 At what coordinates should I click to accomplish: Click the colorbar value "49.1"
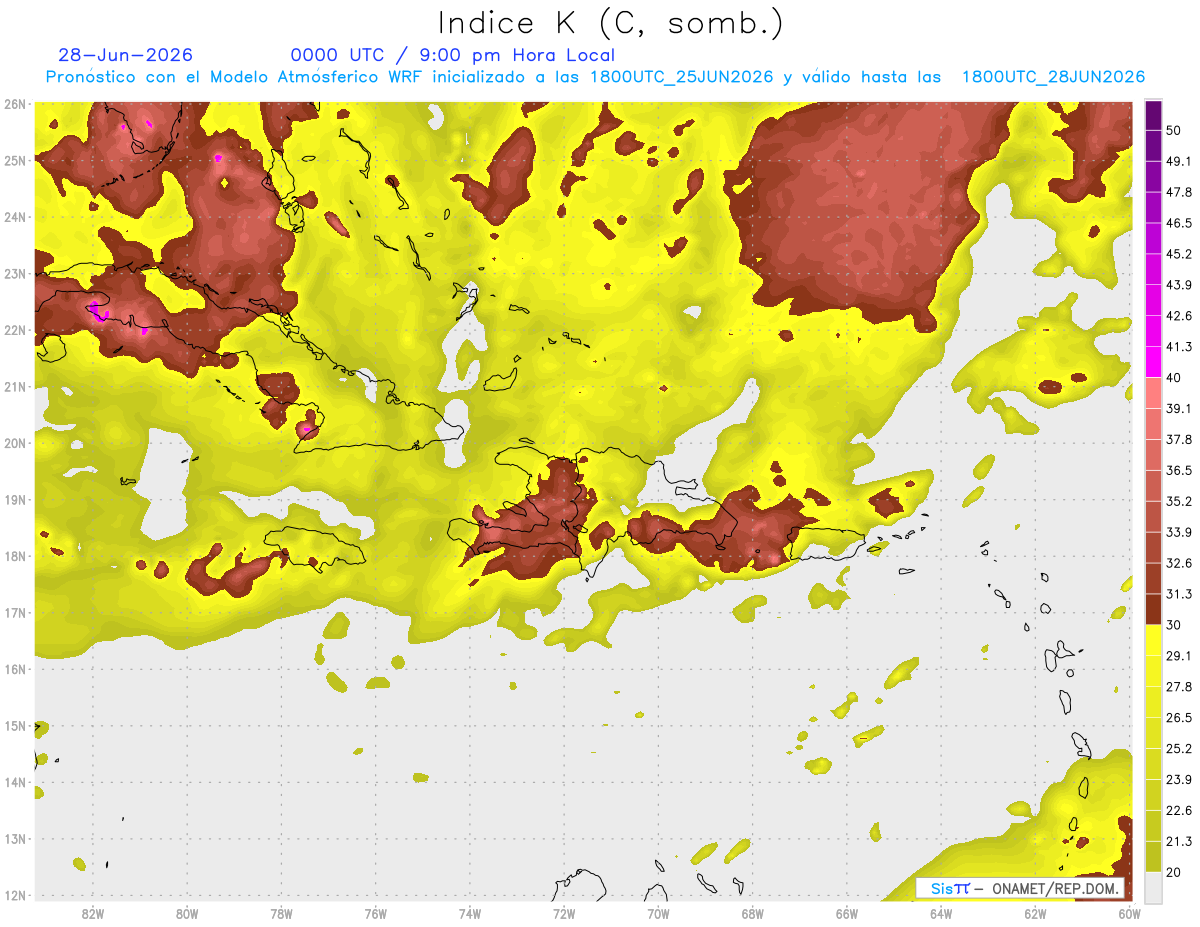point(1179,161)
